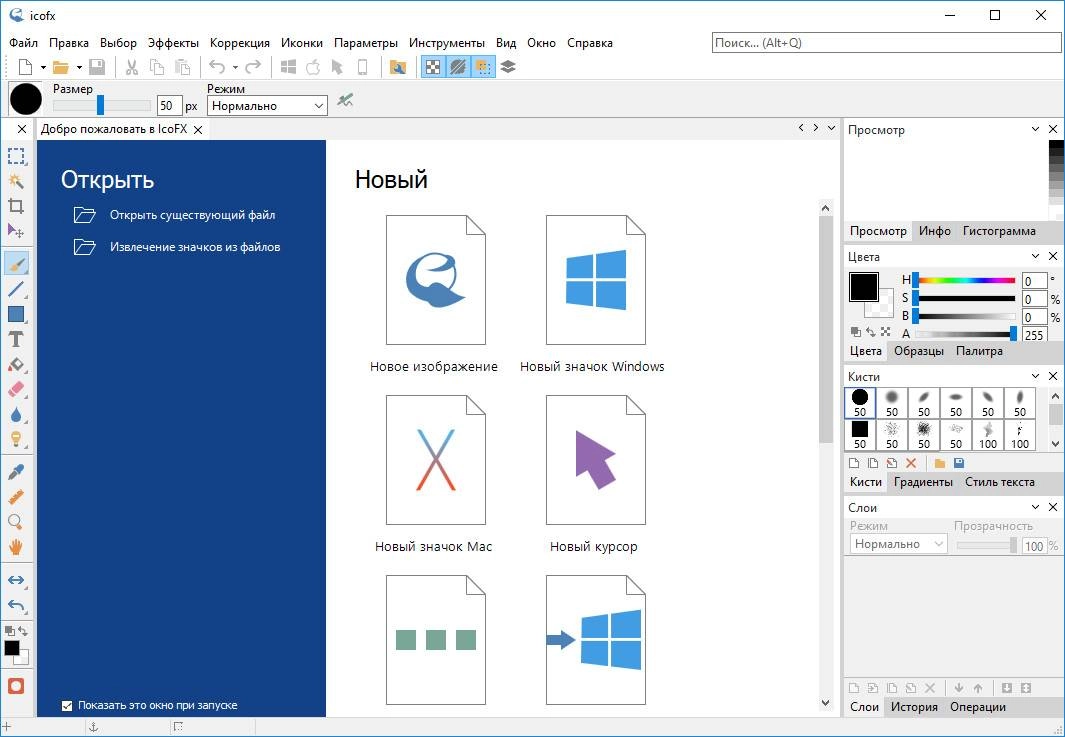1065x737 pixels.
Task: Click the cut scissors toolbar icon
Action: tap(132, 67)
